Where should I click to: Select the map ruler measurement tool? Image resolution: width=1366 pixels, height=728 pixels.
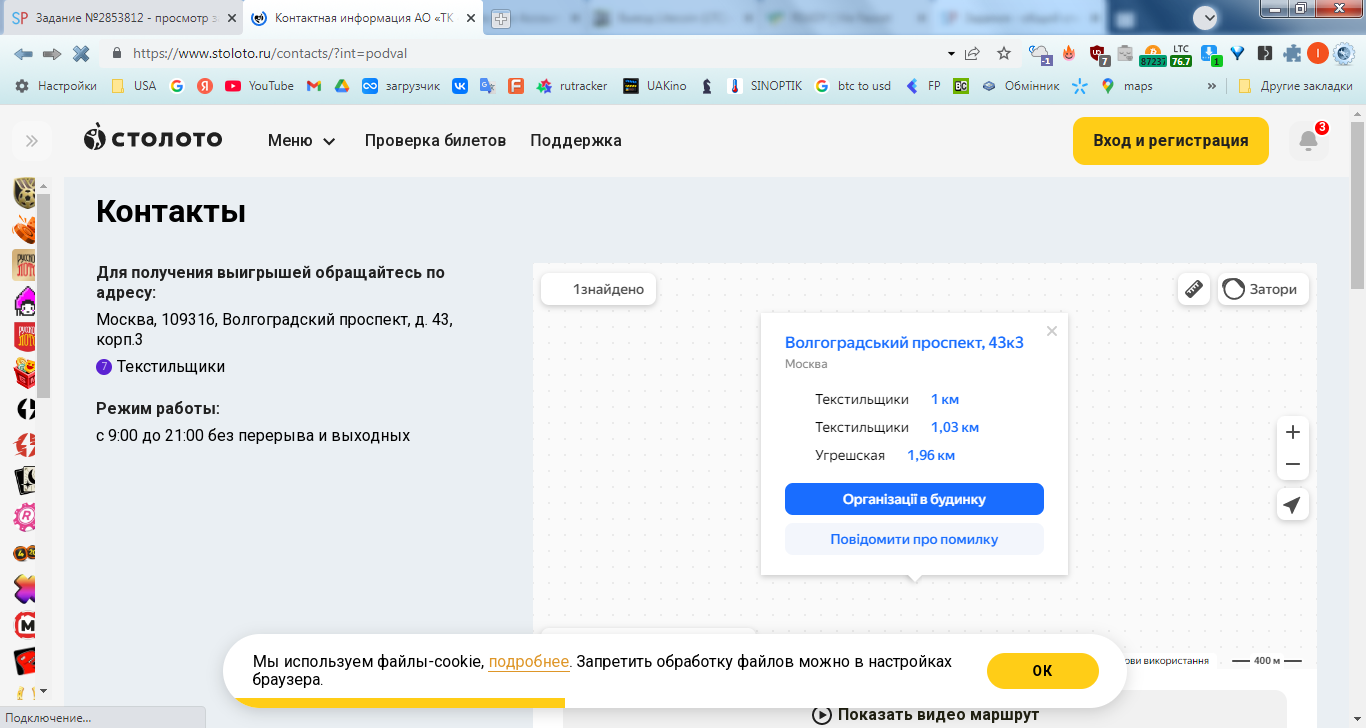pos(1194,290)
